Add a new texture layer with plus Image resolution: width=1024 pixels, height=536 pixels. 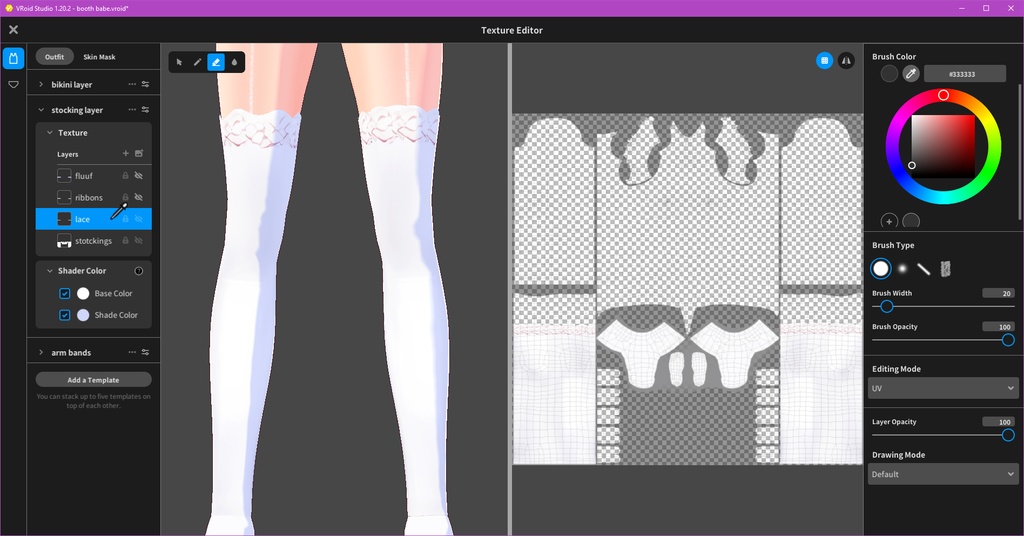[125, 153]
